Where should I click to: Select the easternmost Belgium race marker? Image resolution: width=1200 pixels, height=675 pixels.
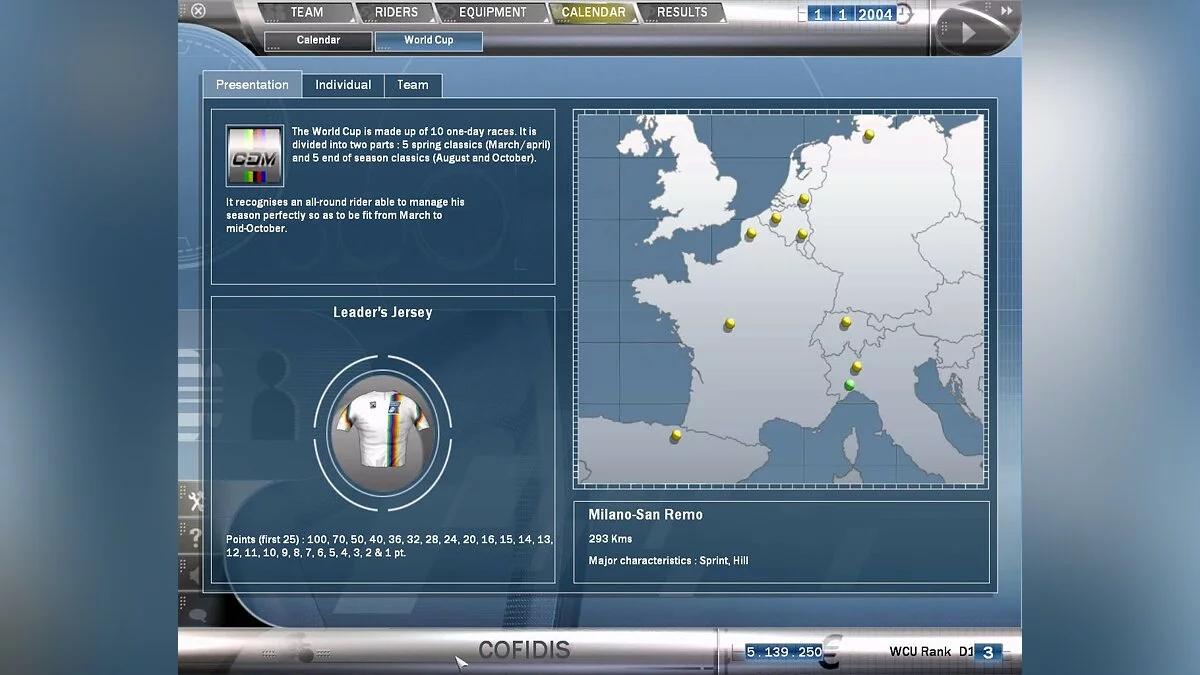pyautogui.click(x=802, y=235)
